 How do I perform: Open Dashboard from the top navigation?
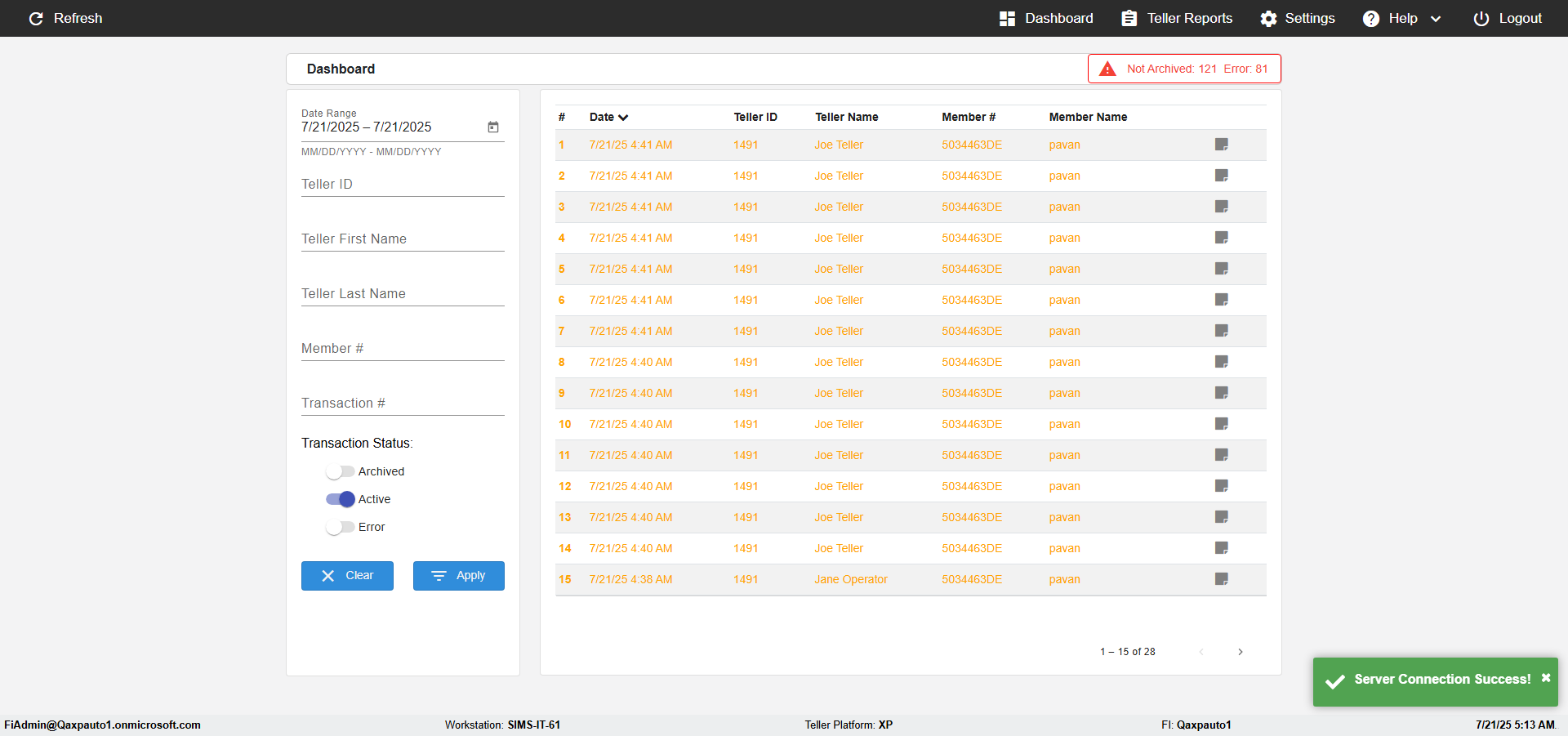point(1046,18)
